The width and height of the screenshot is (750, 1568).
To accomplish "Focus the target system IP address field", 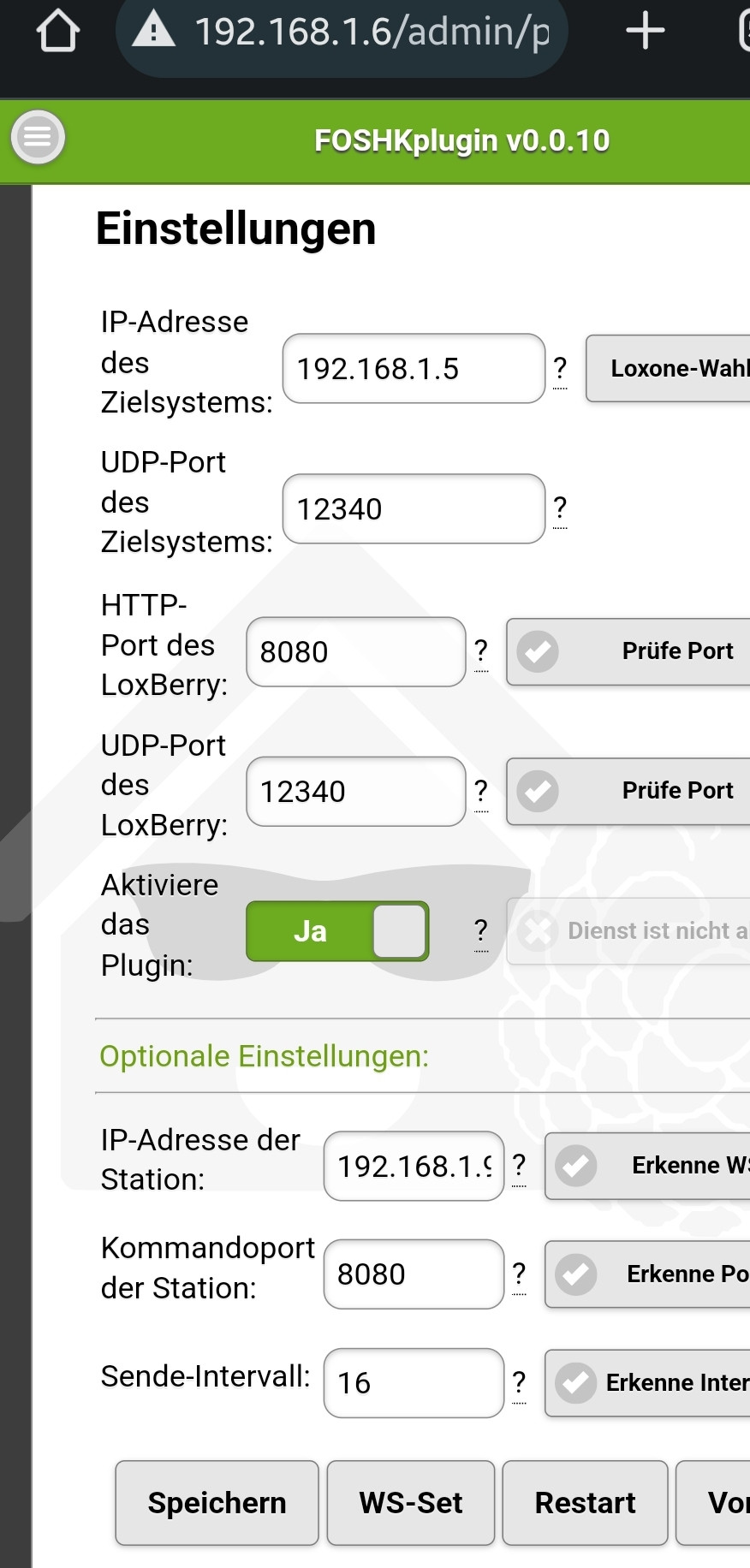I will 414,369.
